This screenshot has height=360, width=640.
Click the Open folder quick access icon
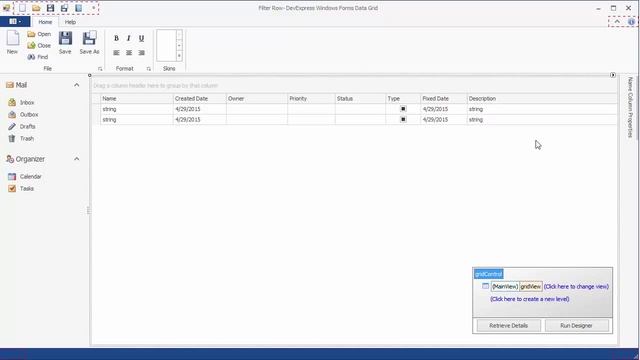point(36,8)
